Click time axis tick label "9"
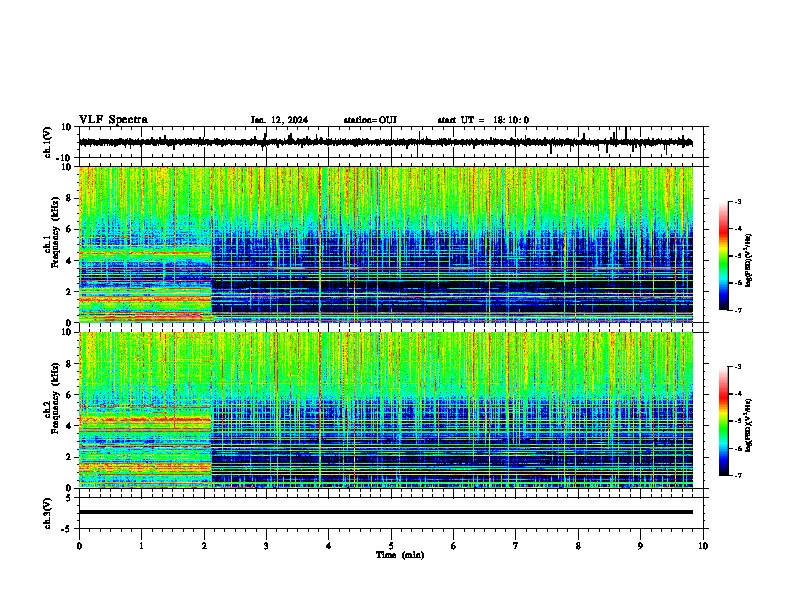 tap(640, 546)
